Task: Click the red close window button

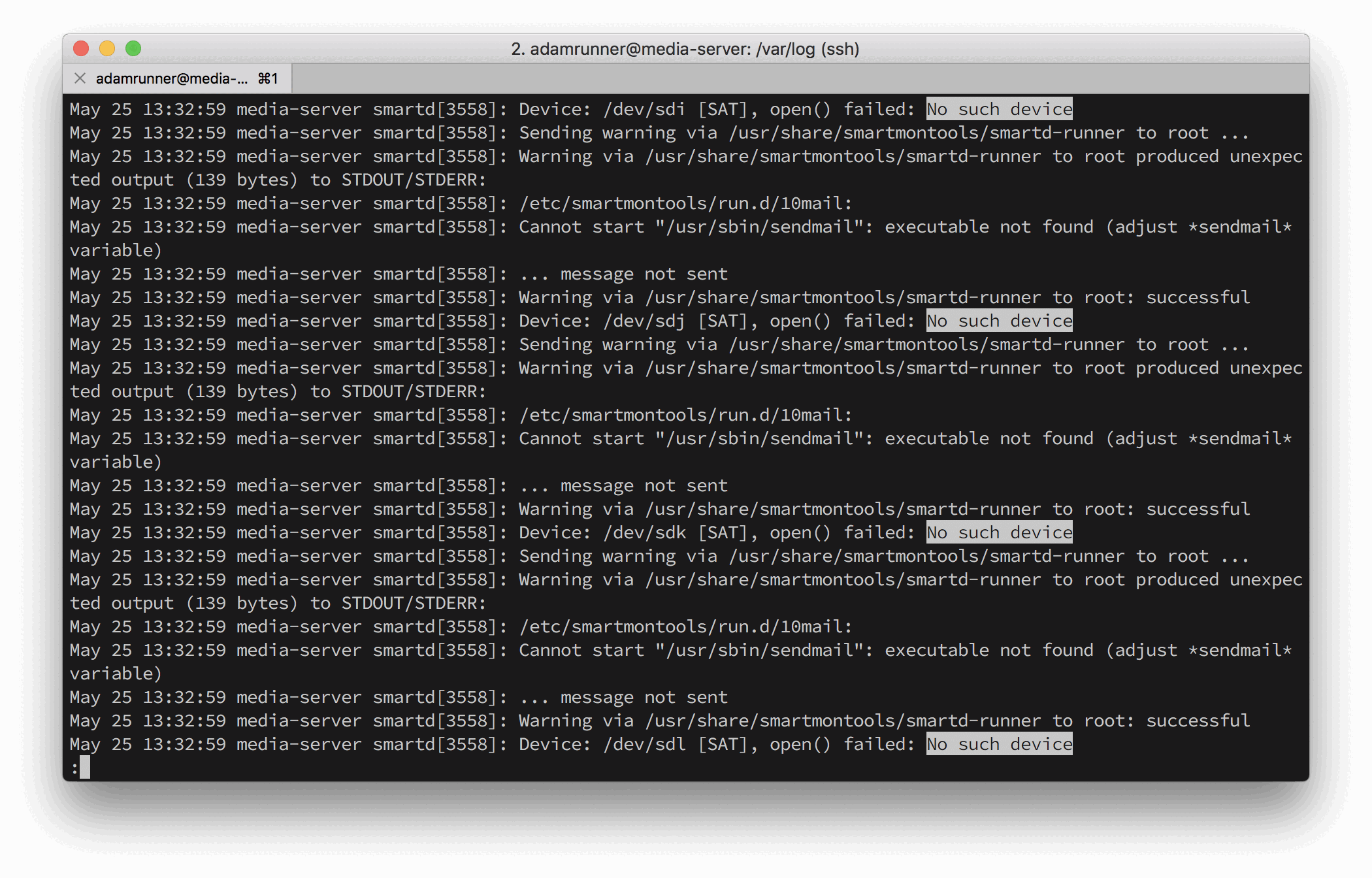Action: coord(81,48)
